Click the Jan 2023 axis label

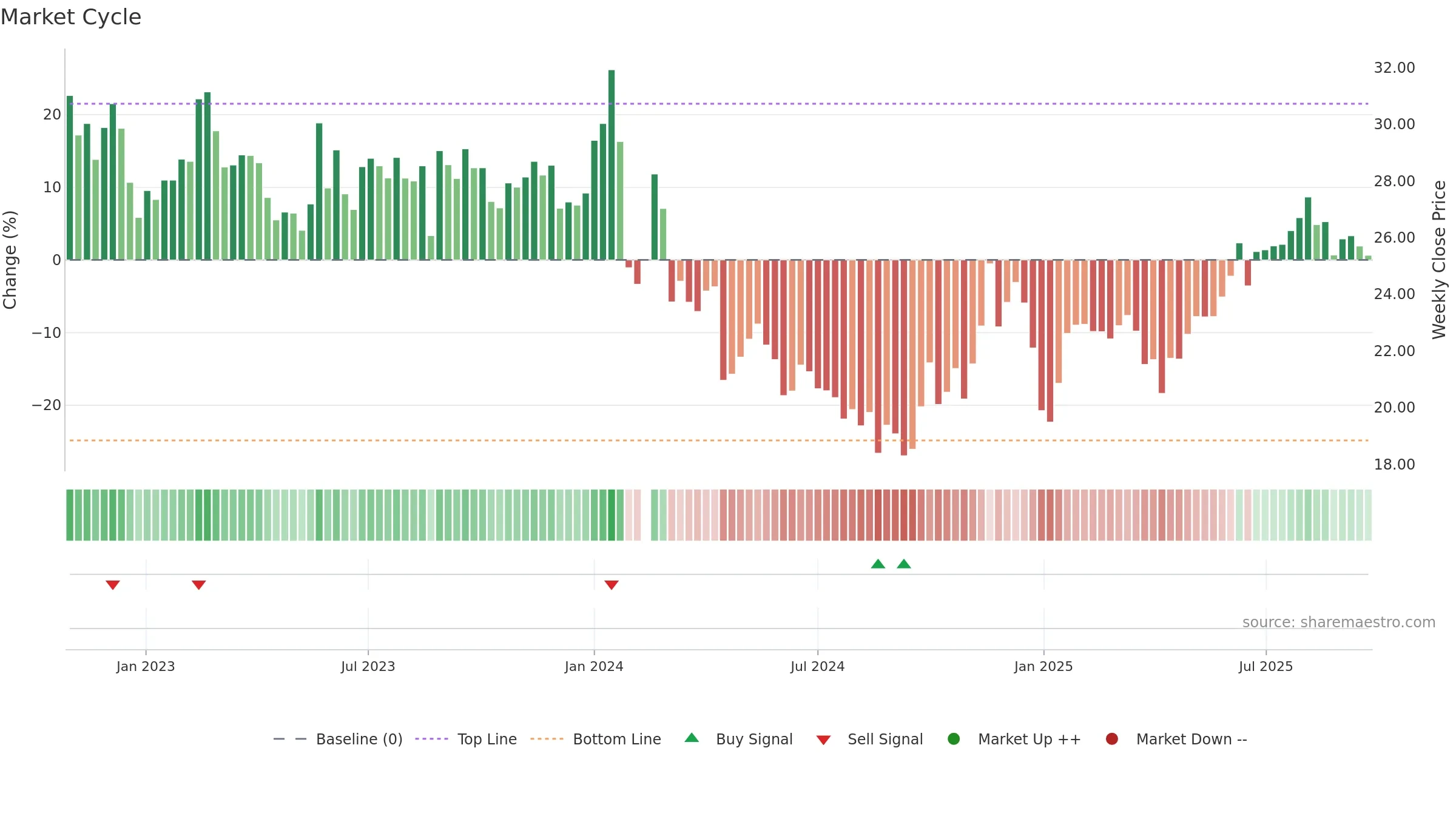[146, 666]
